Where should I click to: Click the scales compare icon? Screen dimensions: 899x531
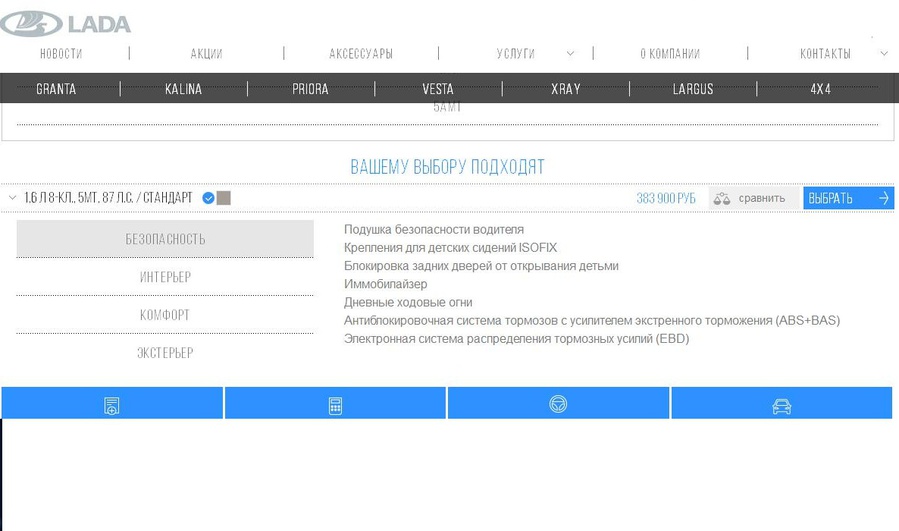coord(722,198)
